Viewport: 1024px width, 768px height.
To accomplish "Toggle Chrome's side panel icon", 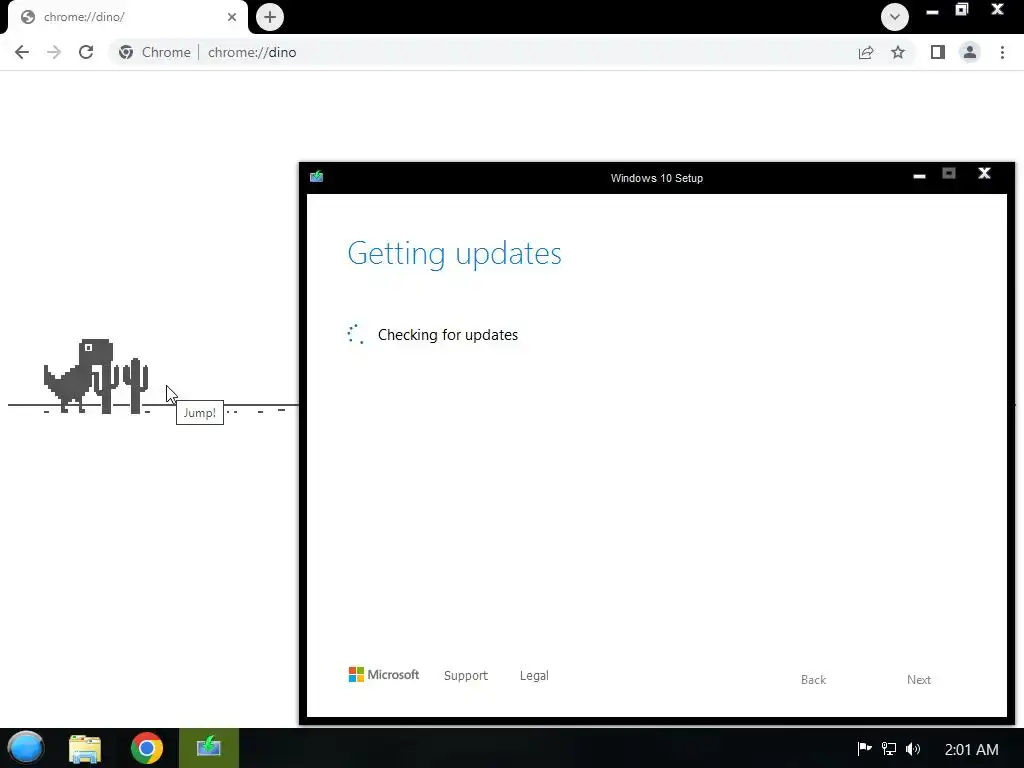I will pos(938,52).
